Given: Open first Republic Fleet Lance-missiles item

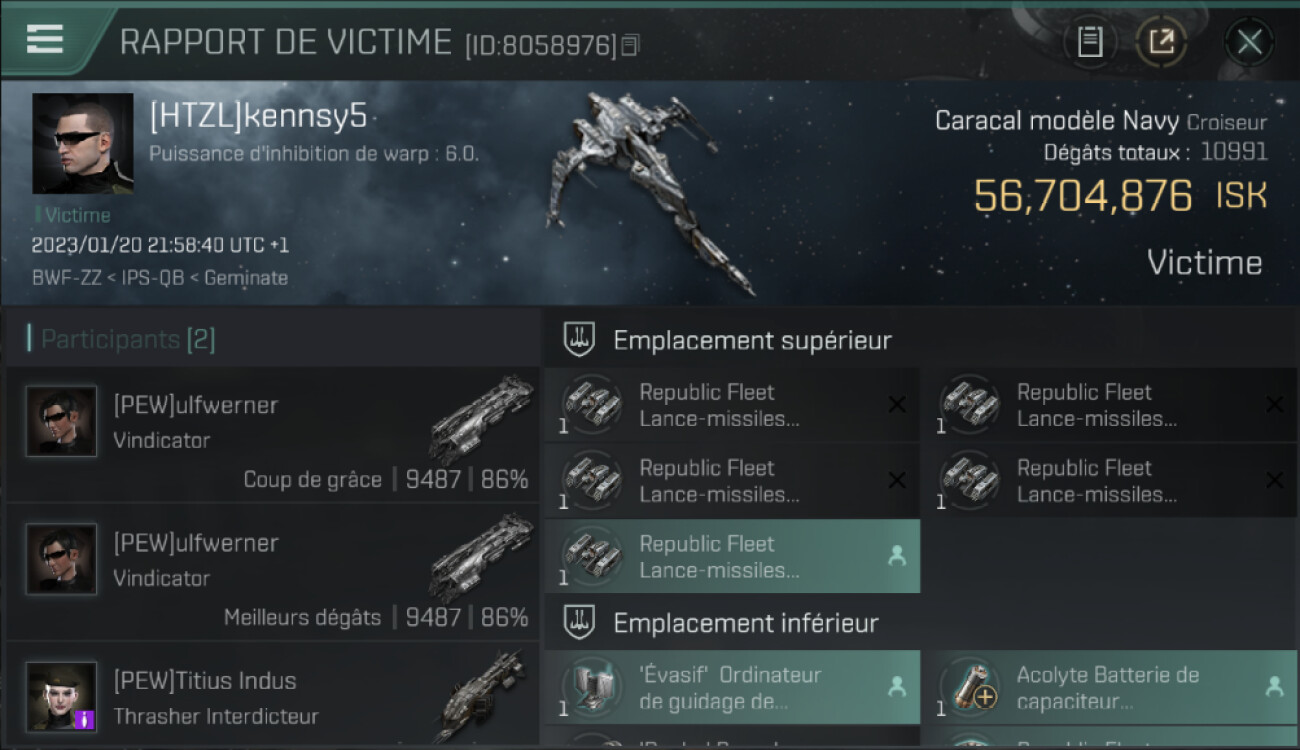Looking at the screenshot, I should point(732,405).
